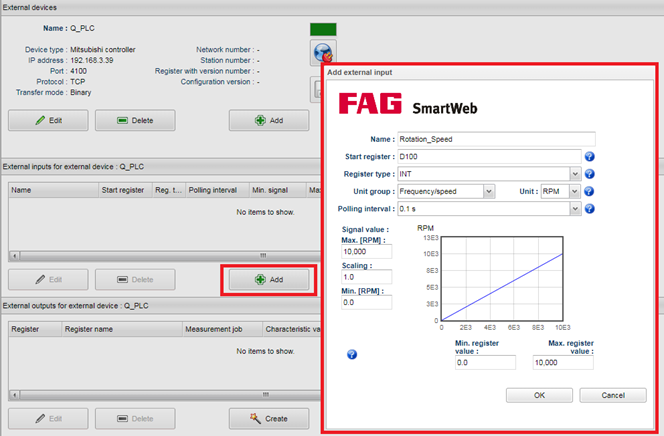Add an external input for Q_PLC
The height and width of the screenshot is (436, 664).
(x=269, y=280)
